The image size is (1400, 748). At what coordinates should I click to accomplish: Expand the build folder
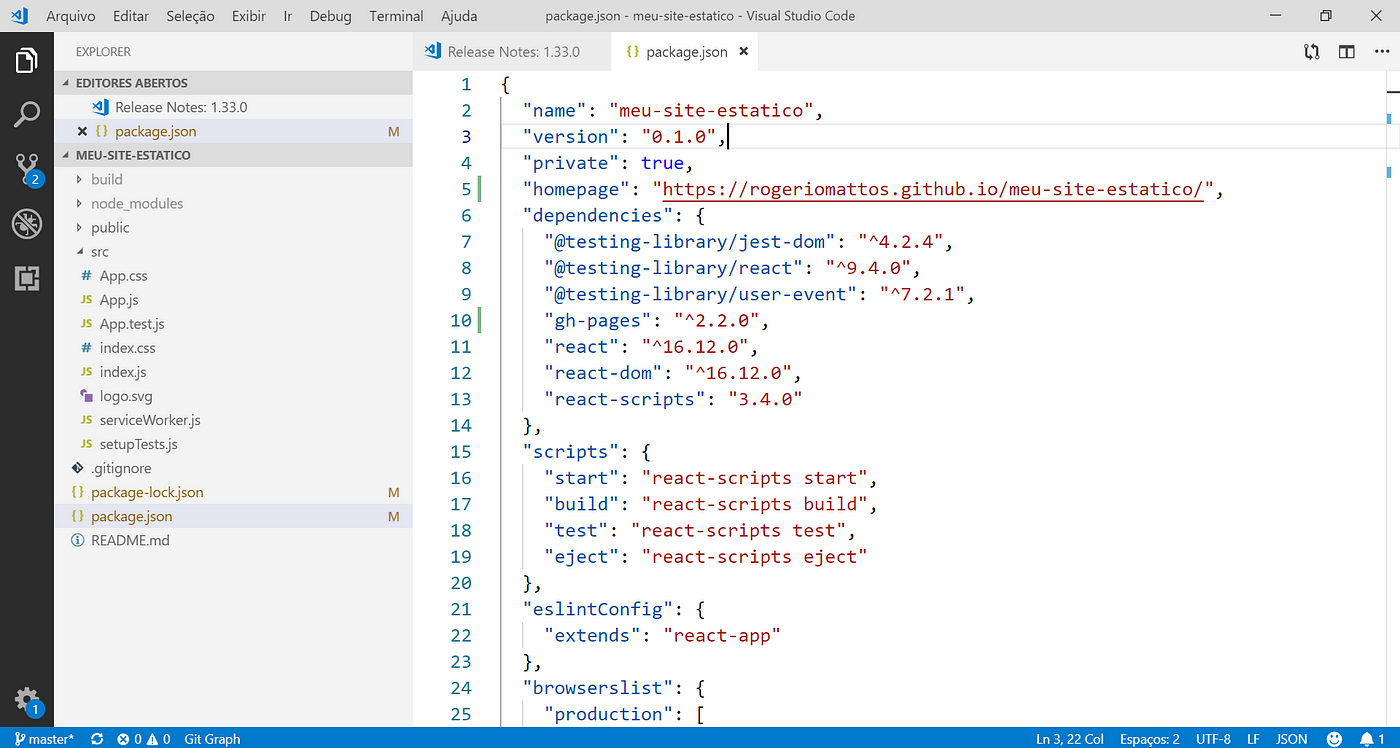click(233, 179)
